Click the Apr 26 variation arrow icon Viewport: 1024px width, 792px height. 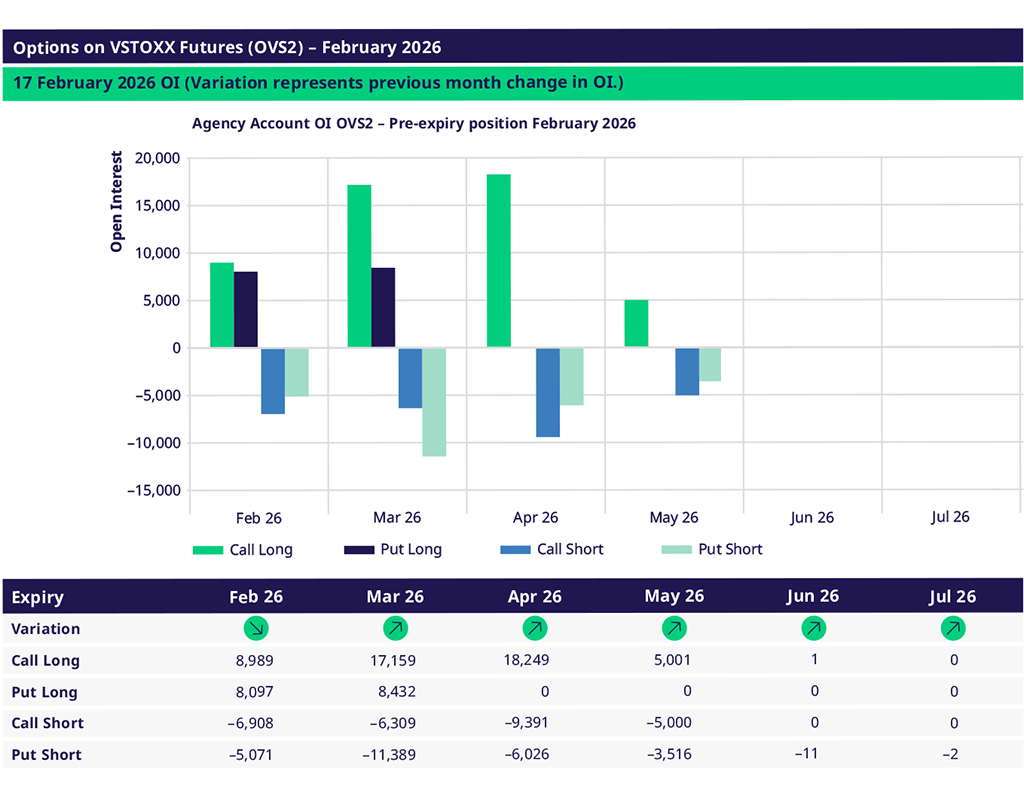[x=534, y=629]
